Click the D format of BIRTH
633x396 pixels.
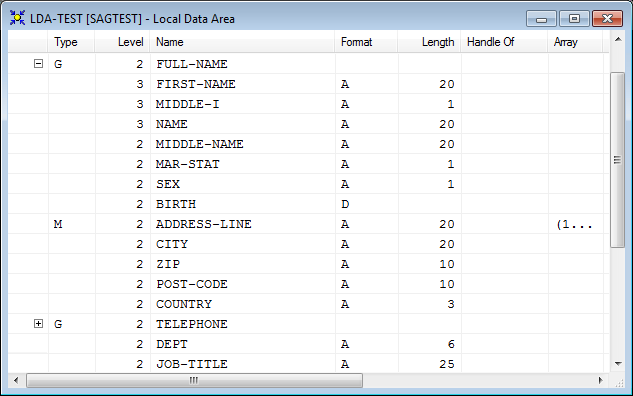(x=345, y=204)
